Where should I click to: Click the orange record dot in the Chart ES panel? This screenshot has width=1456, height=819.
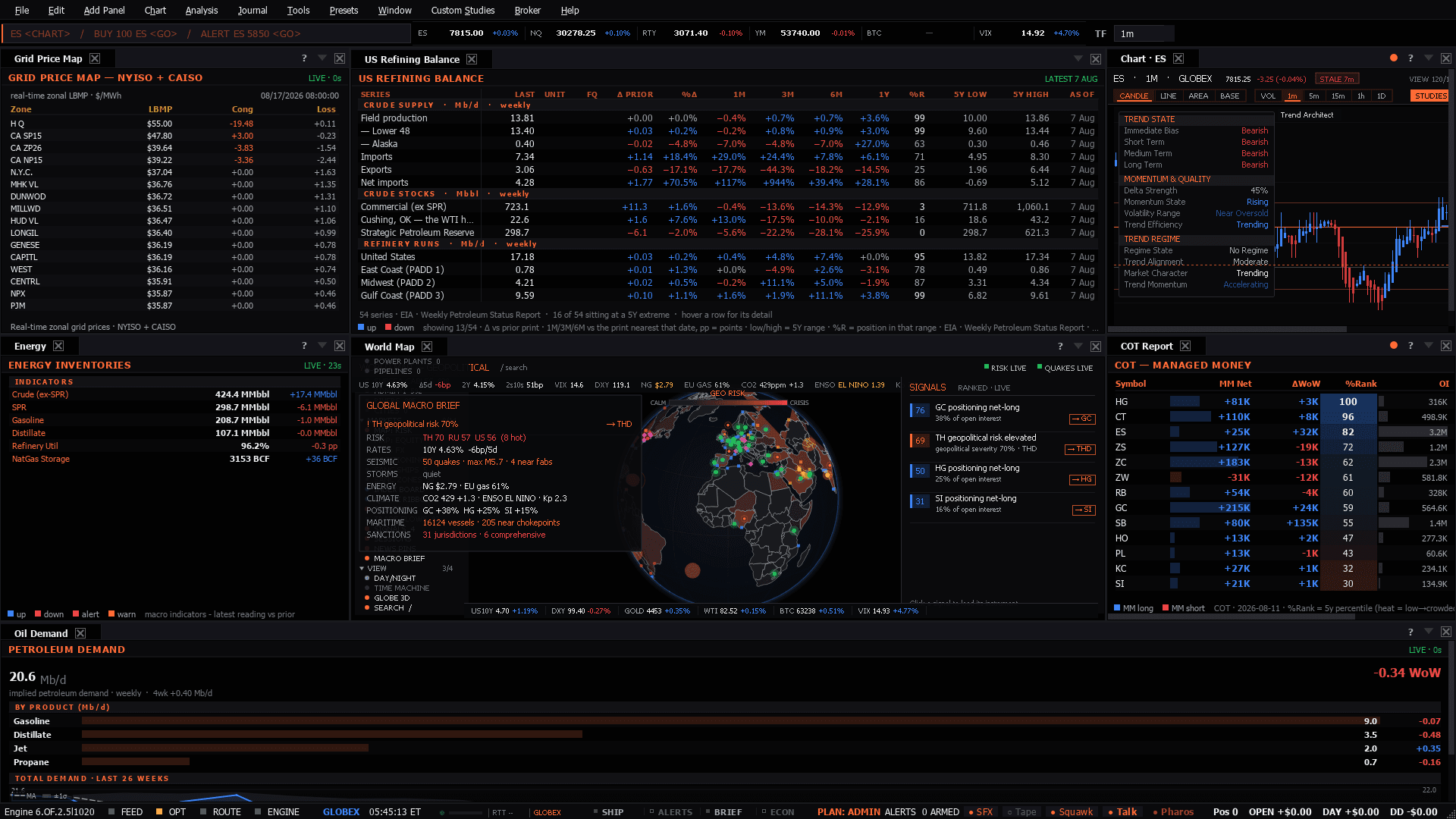[x=1394, y=58]
